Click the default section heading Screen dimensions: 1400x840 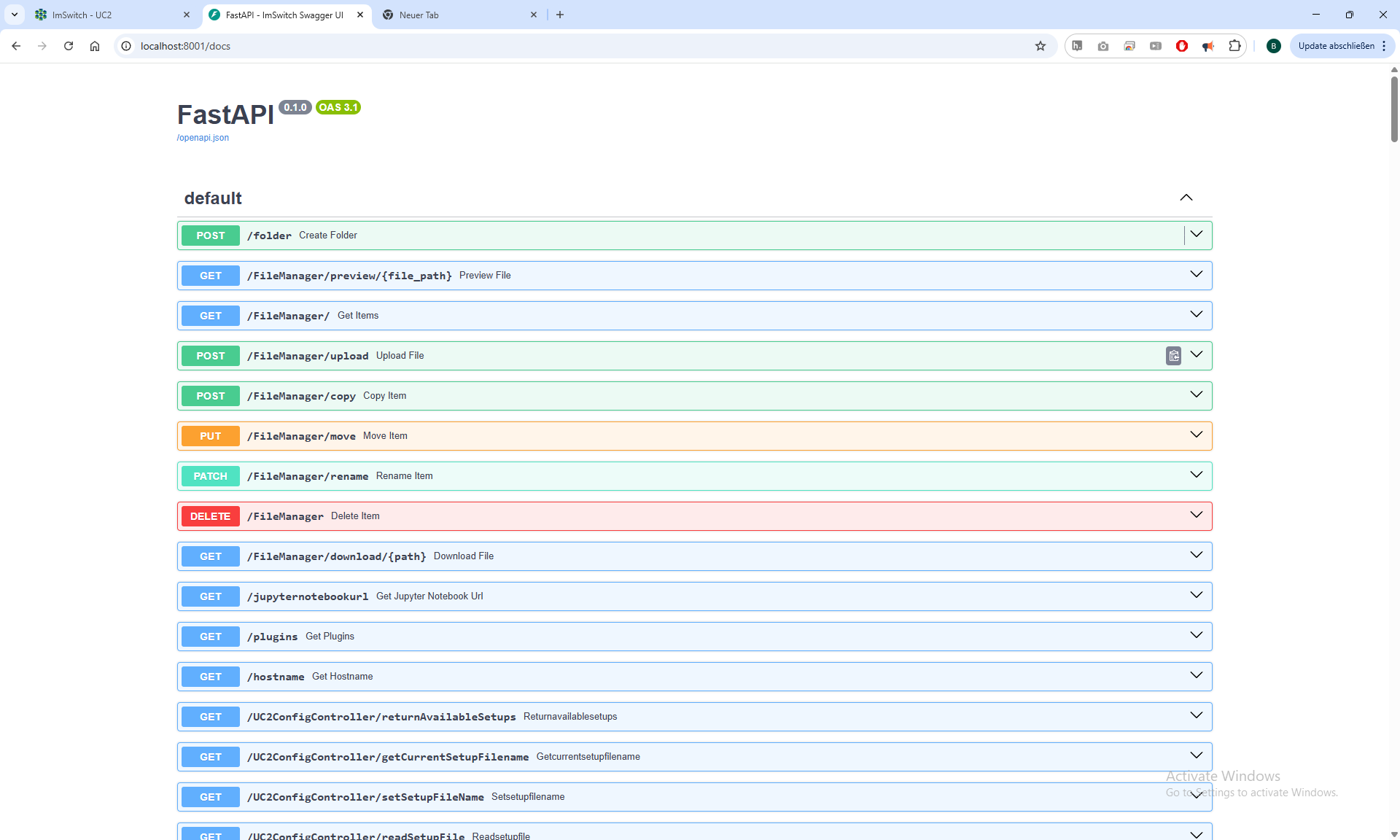coord(213,198)
